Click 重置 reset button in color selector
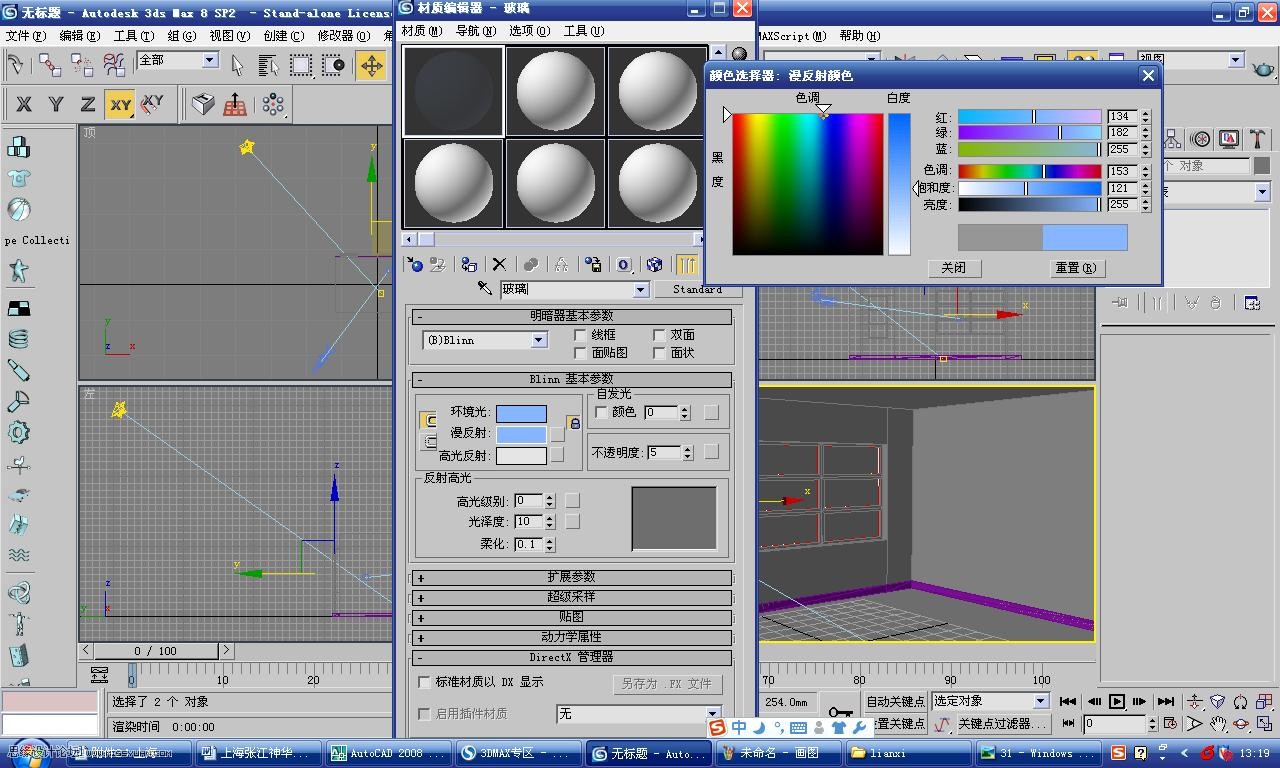Screen dimensions: 1280x768 tap(1075, 268)
